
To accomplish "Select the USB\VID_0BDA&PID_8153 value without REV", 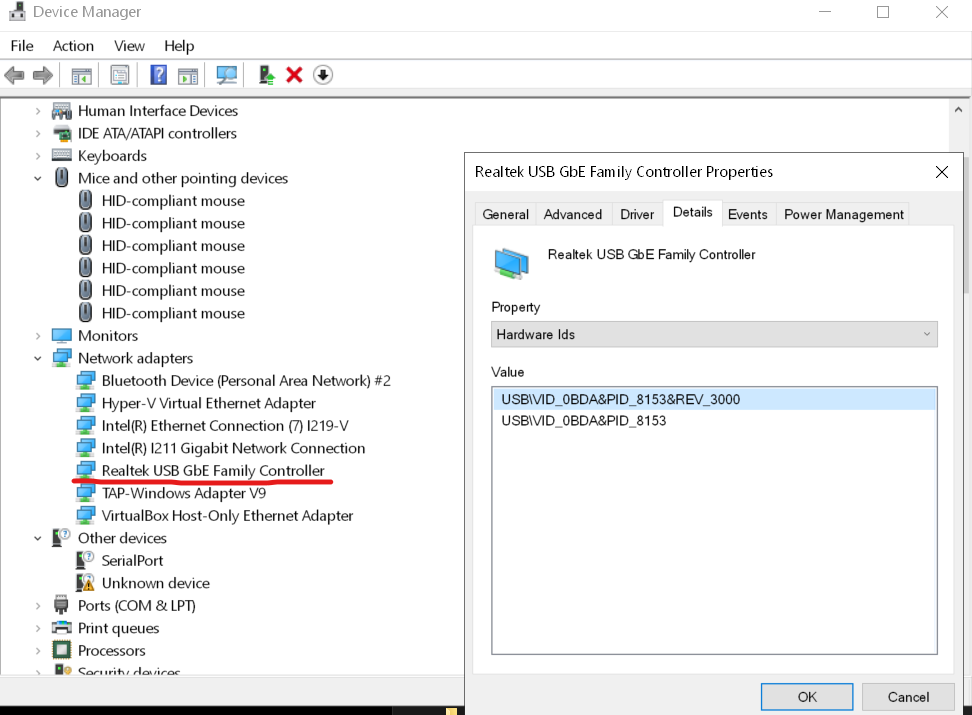I will click(x=583, y=421).
